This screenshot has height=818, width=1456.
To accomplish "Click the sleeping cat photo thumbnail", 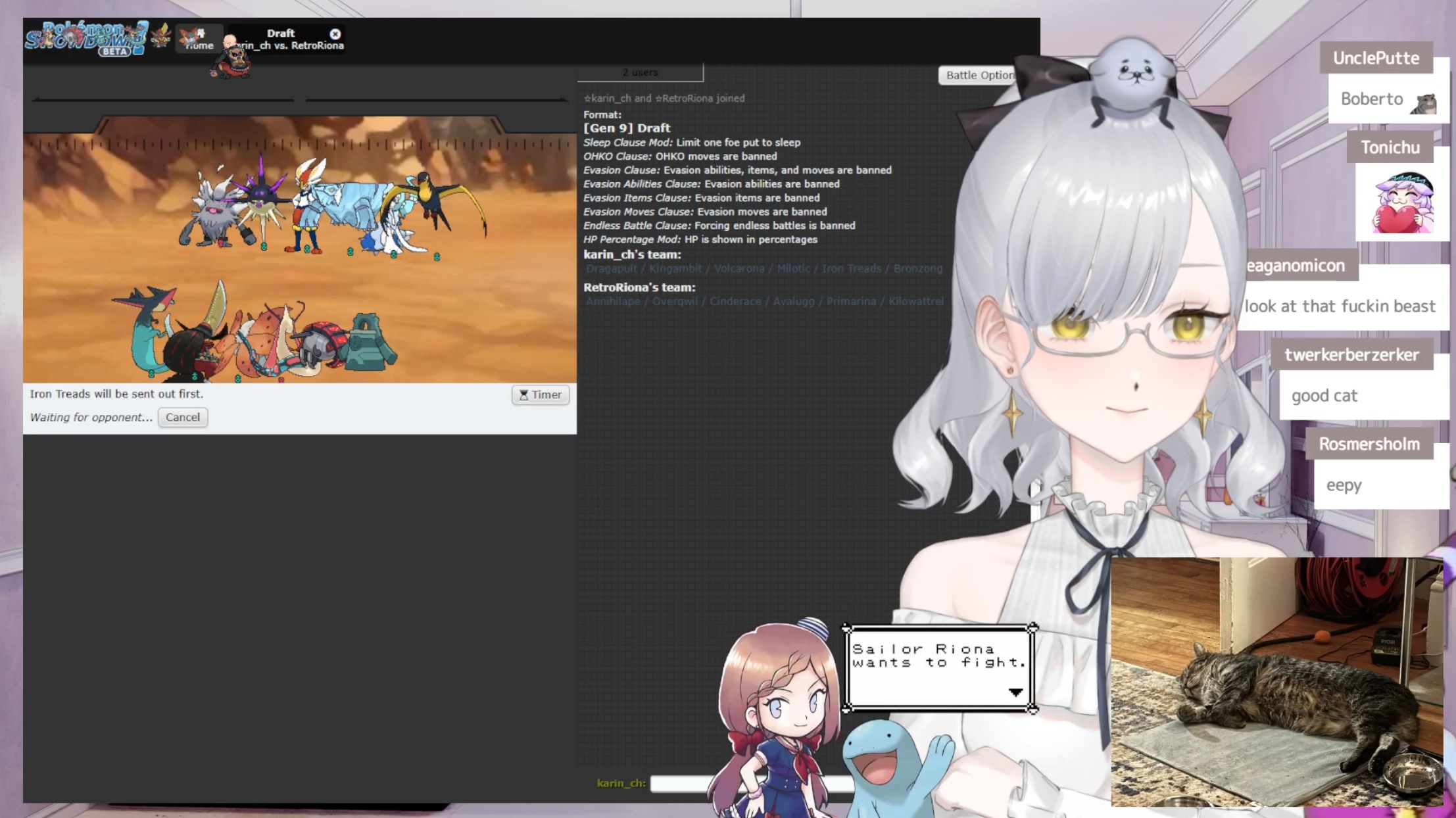I will [x=1276, y=681].
